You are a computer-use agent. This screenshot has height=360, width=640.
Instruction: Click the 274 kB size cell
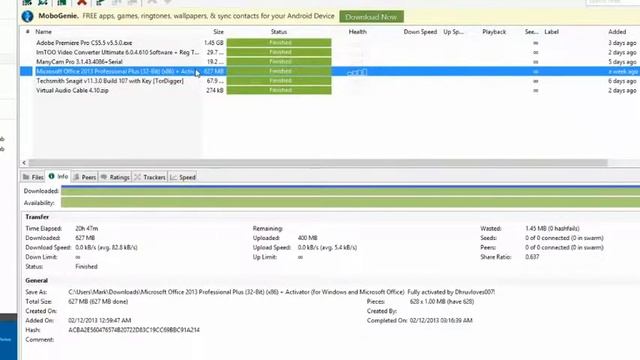point(215,91)
